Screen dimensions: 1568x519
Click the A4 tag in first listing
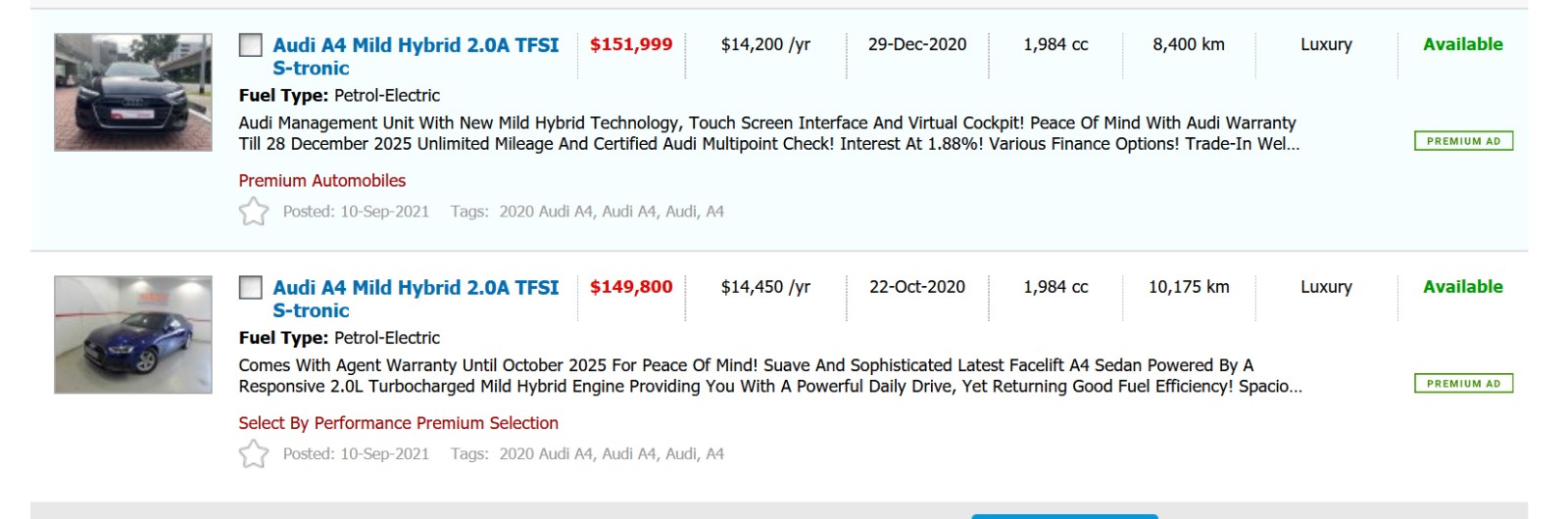(714, 212)
